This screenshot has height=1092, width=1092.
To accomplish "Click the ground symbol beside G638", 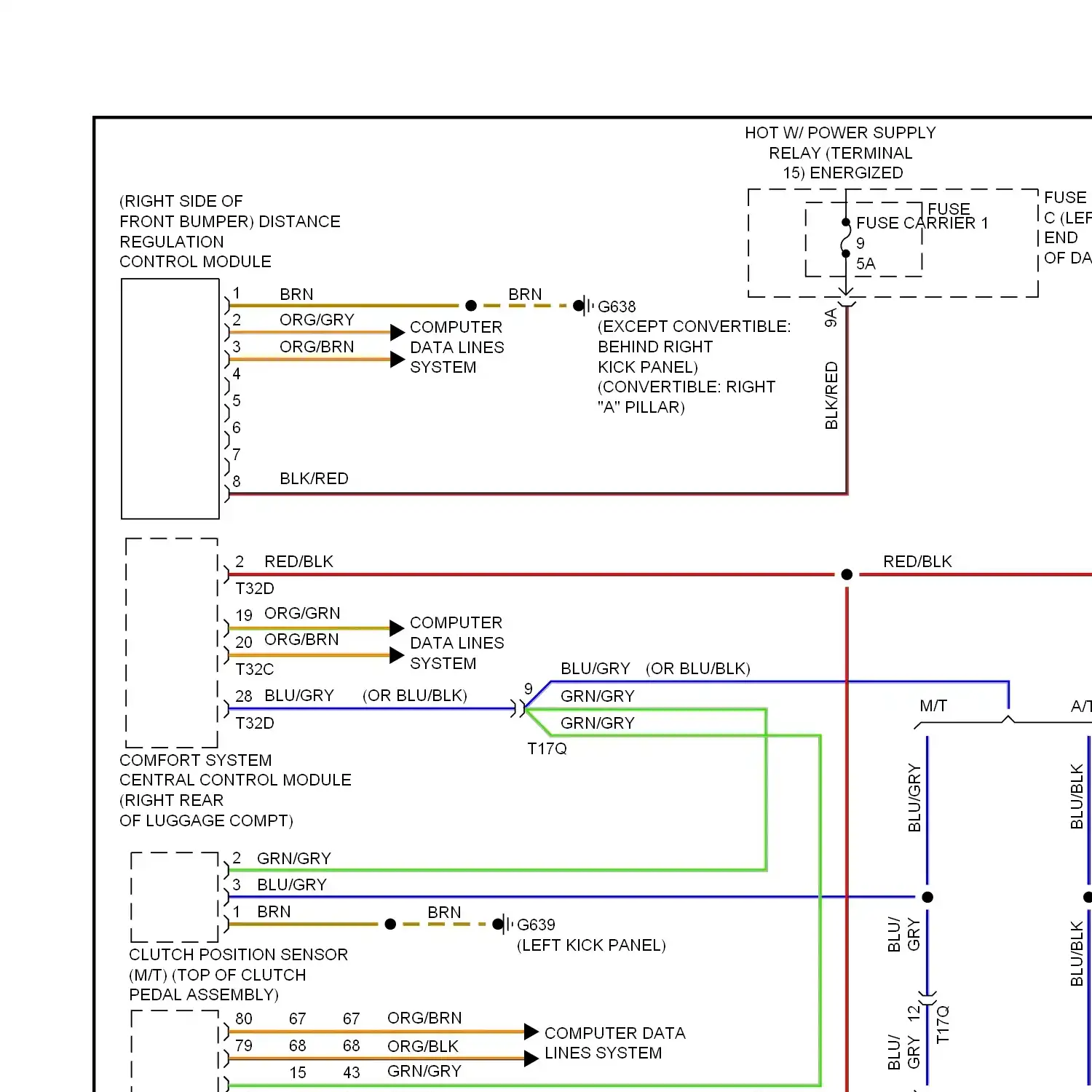I will 584,306.
